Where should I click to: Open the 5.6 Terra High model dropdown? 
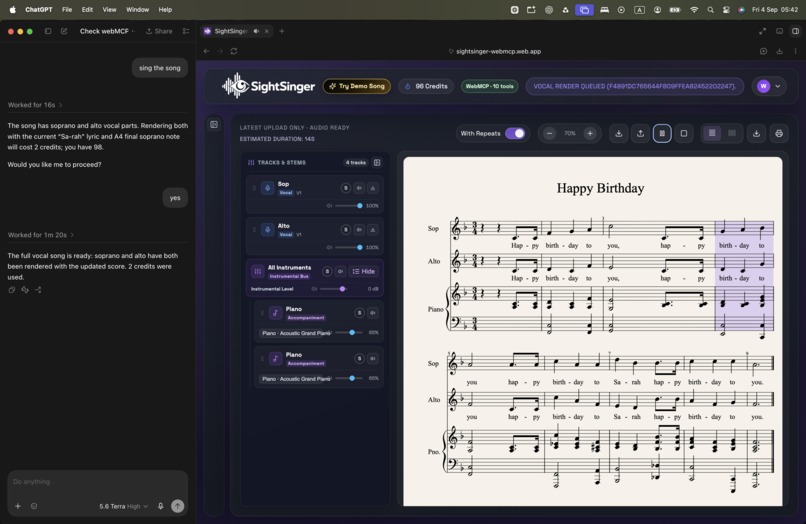pos(124,507)
